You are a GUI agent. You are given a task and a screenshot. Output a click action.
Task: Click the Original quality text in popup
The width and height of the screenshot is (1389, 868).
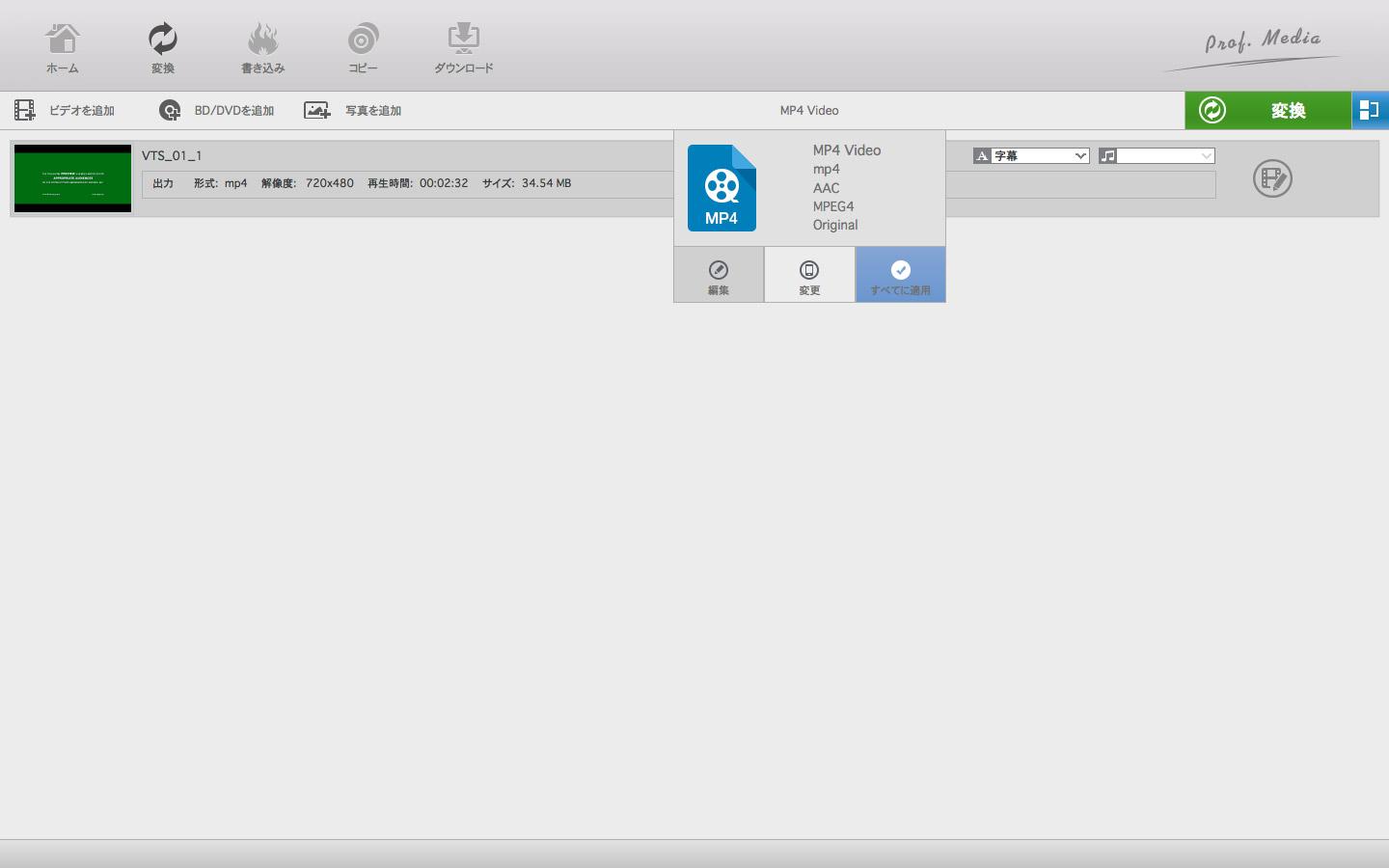click(x=835, y=225)
